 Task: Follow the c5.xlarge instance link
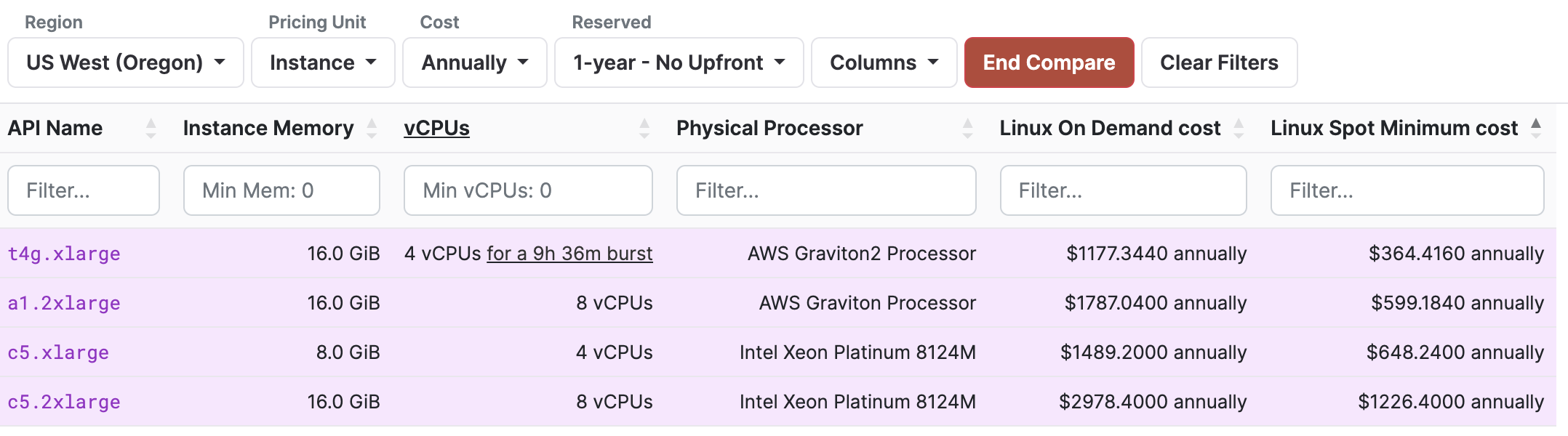58,352
